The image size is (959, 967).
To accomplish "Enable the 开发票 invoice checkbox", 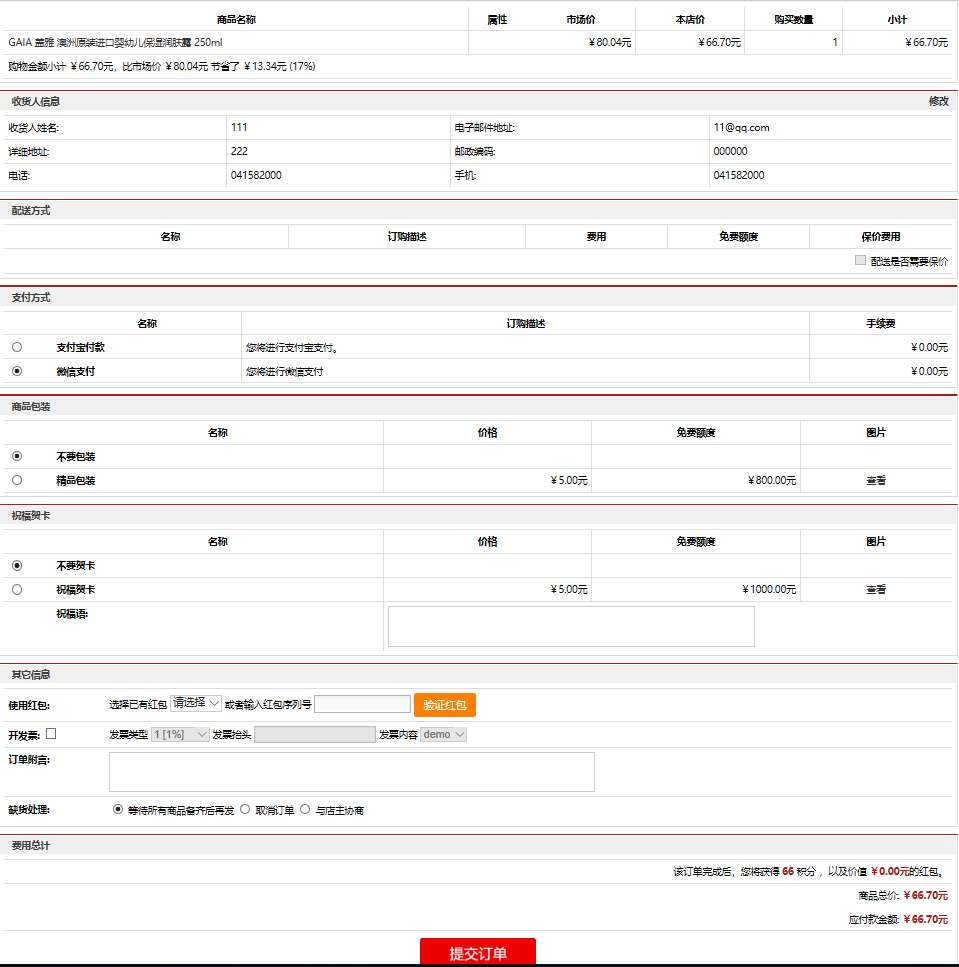I will tap(51, 734).
